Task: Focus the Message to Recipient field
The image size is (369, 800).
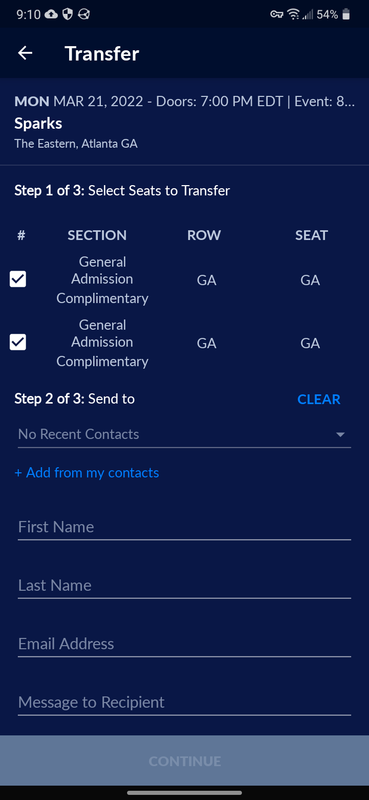Action: tap(184, 703)
